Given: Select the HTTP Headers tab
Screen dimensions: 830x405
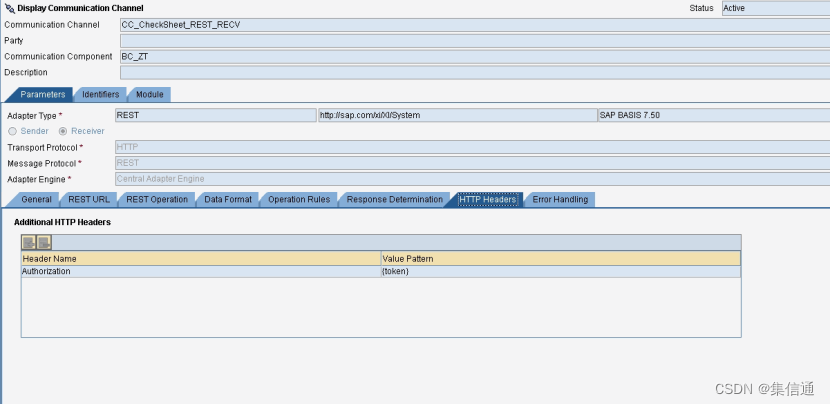Looking at the screenshot, I should tap(488, 200).
